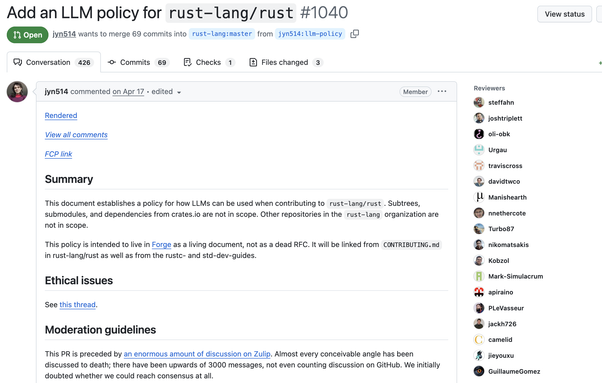Click the joshtriplett reviewer name
Screen dimensions: 602x383
pyautogui.click(x=505, y=118)
